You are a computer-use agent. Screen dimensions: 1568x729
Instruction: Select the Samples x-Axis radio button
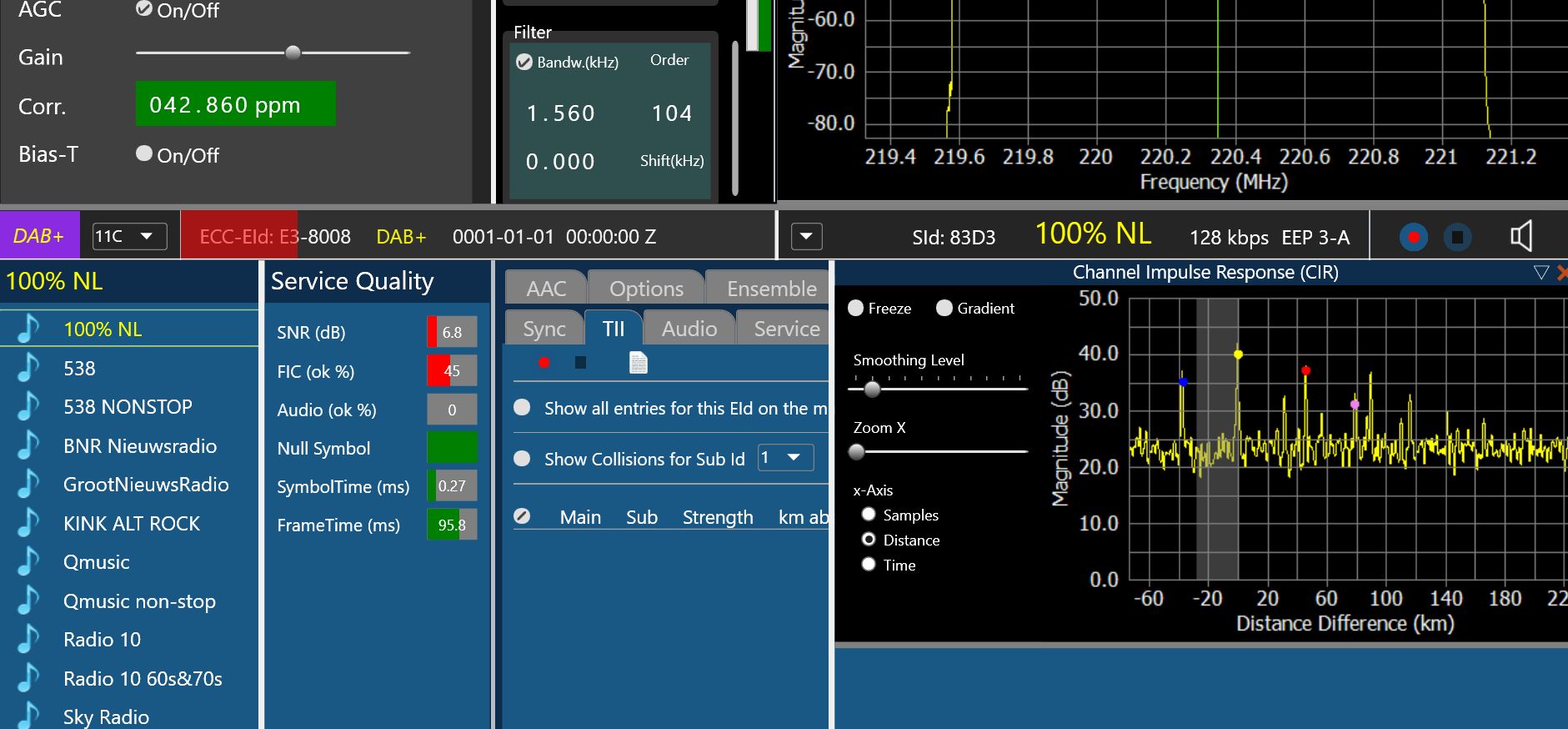(x=869, y=515)
